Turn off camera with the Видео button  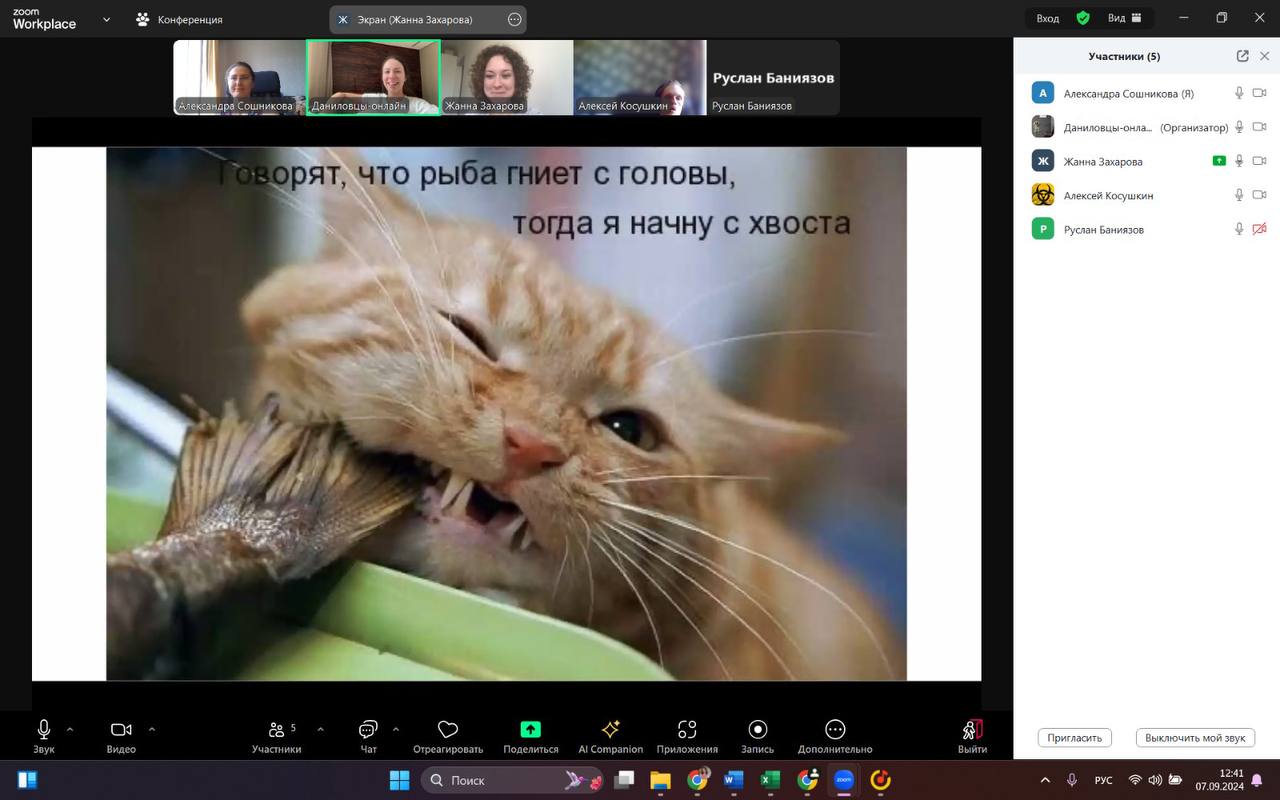pos(121,736)
